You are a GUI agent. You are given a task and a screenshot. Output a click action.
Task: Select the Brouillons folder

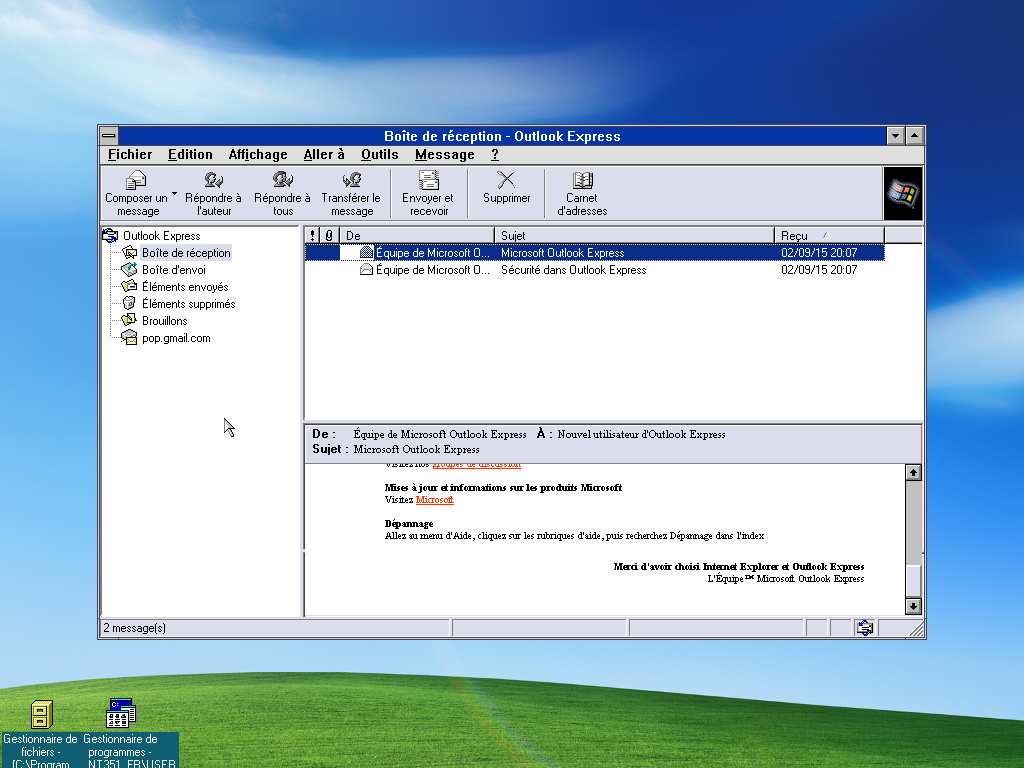point(164,321)
